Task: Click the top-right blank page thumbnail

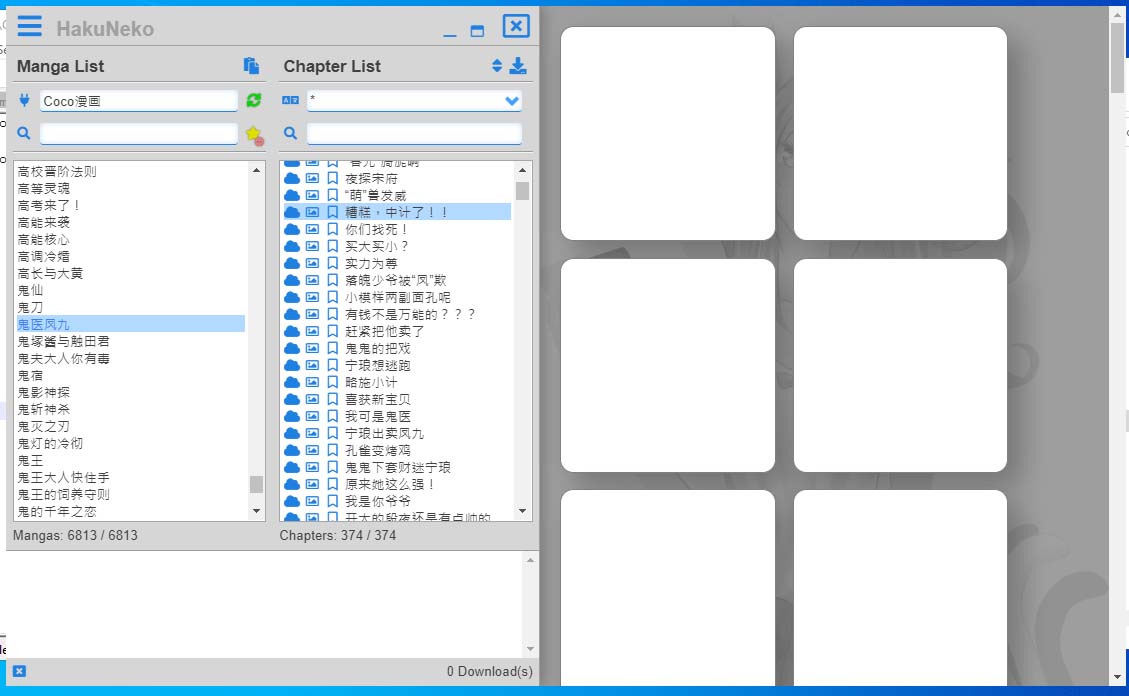Action: [900, 133]
